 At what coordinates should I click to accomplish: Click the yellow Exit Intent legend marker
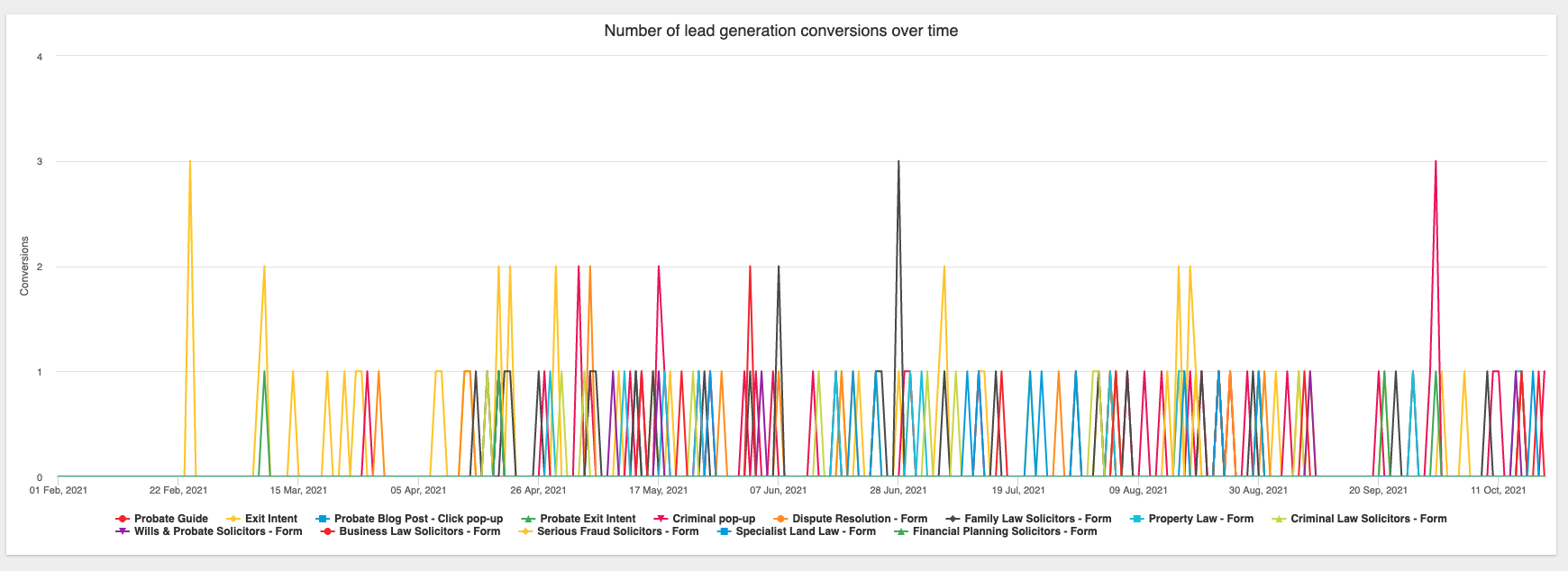click(233, 519)
